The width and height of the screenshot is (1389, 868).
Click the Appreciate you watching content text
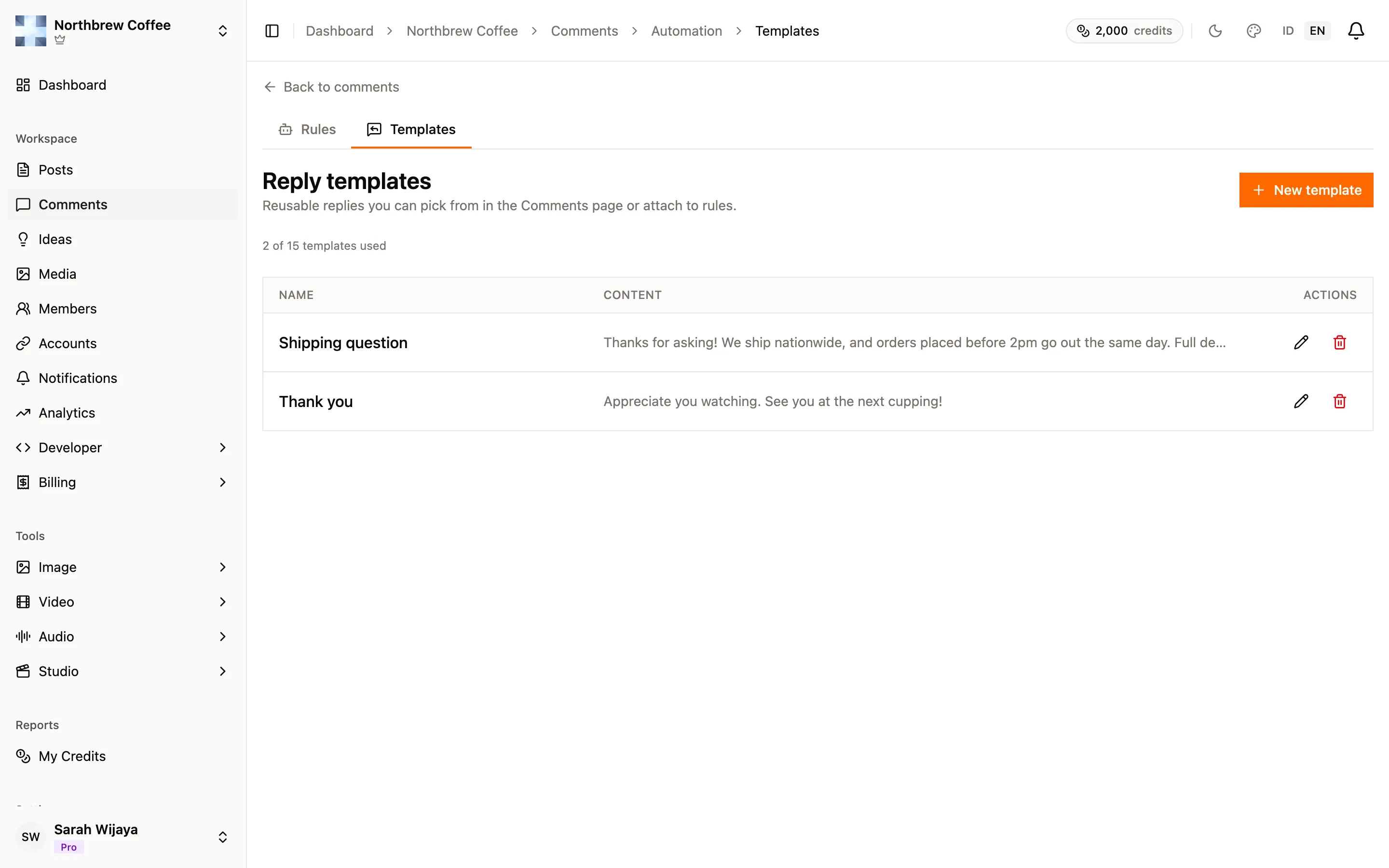point(773,401)
